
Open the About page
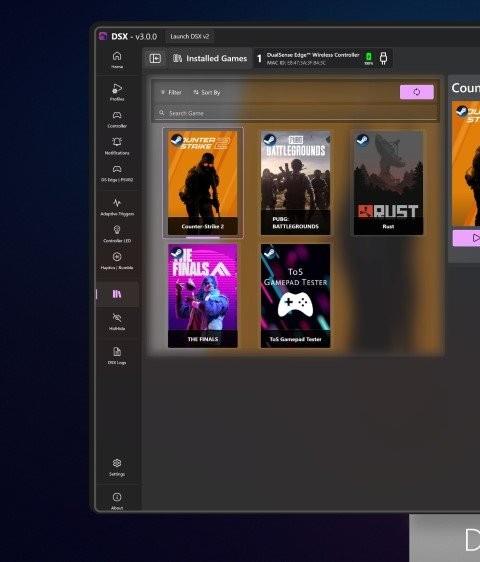tap(117, 501)
